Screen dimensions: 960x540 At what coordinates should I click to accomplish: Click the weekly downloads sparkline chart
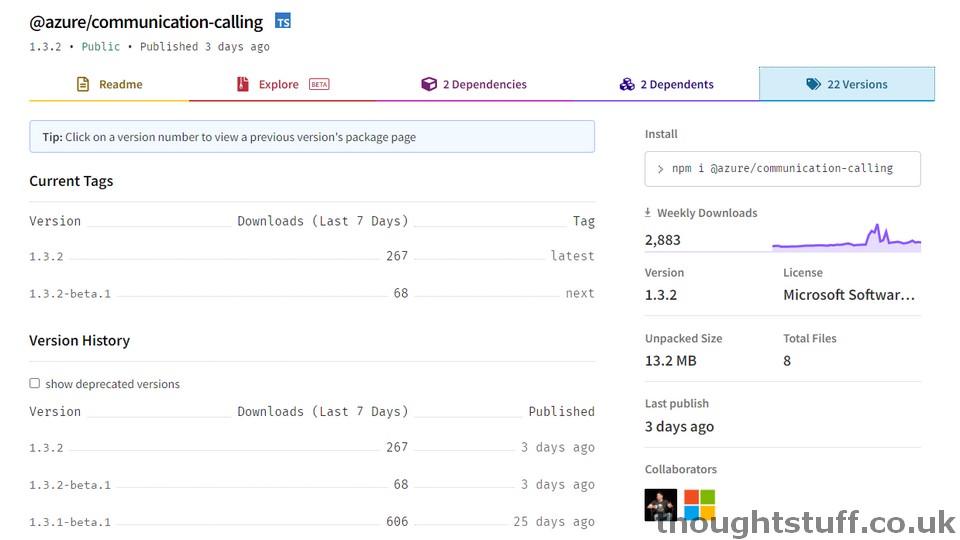(x=847, y=238)
